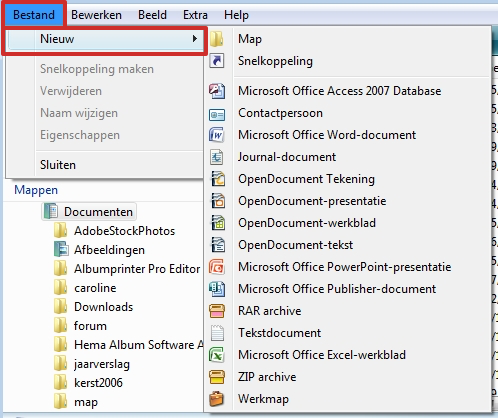This screenshot has width=498, height=418.
Task: Click the ZIP archive icon
Action: pyautogui.click(x=217, y=377)
